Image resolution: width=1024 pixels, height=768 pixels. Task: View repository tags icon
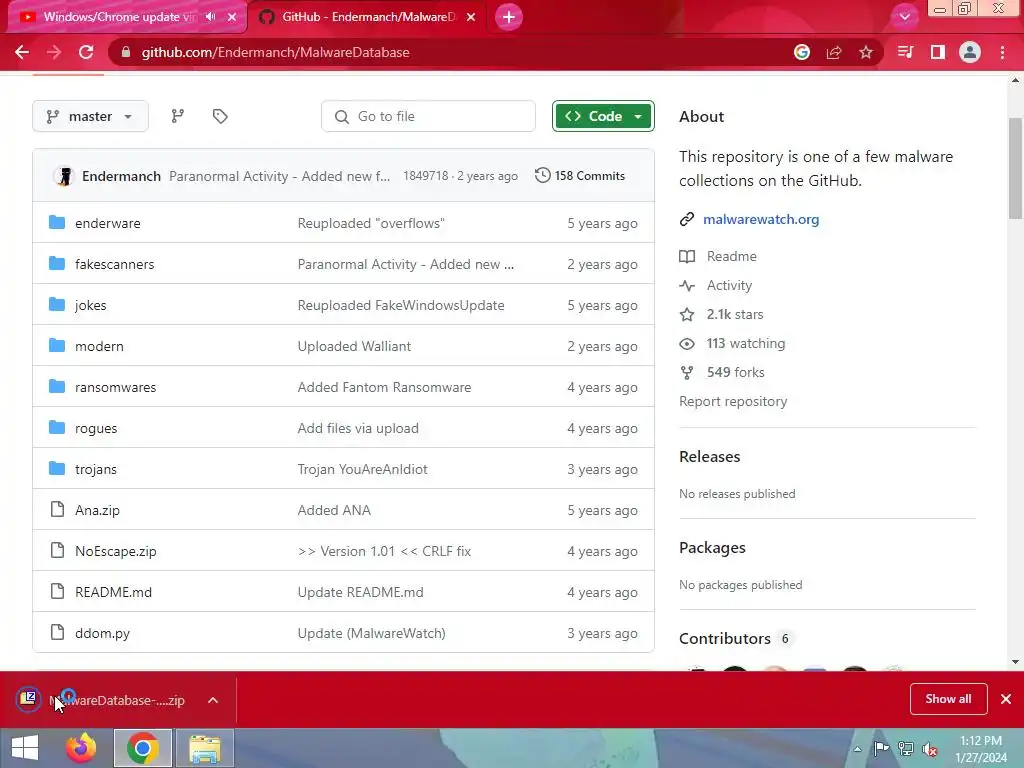tap(220, 116)
